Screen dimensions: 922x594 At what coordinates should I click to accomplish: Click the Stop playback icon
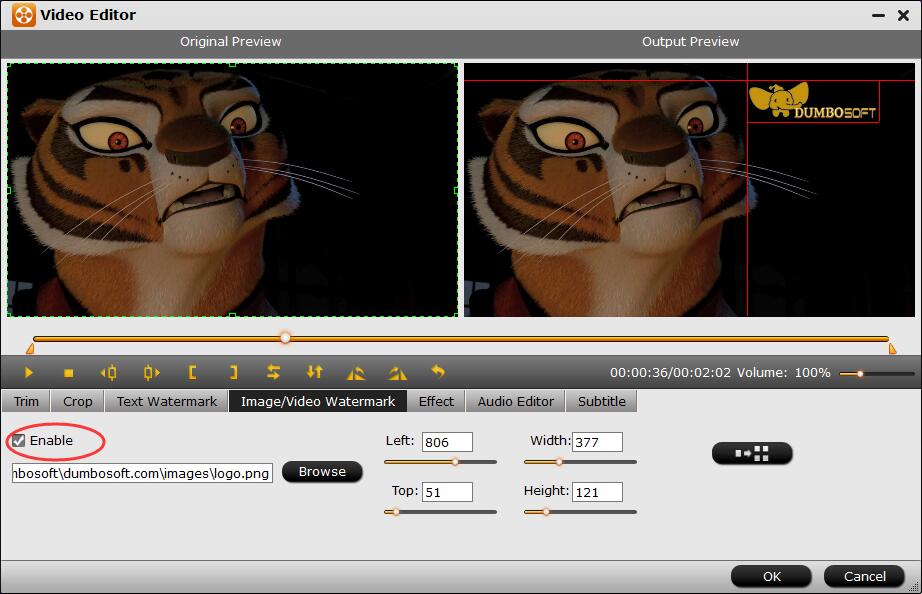69,373
